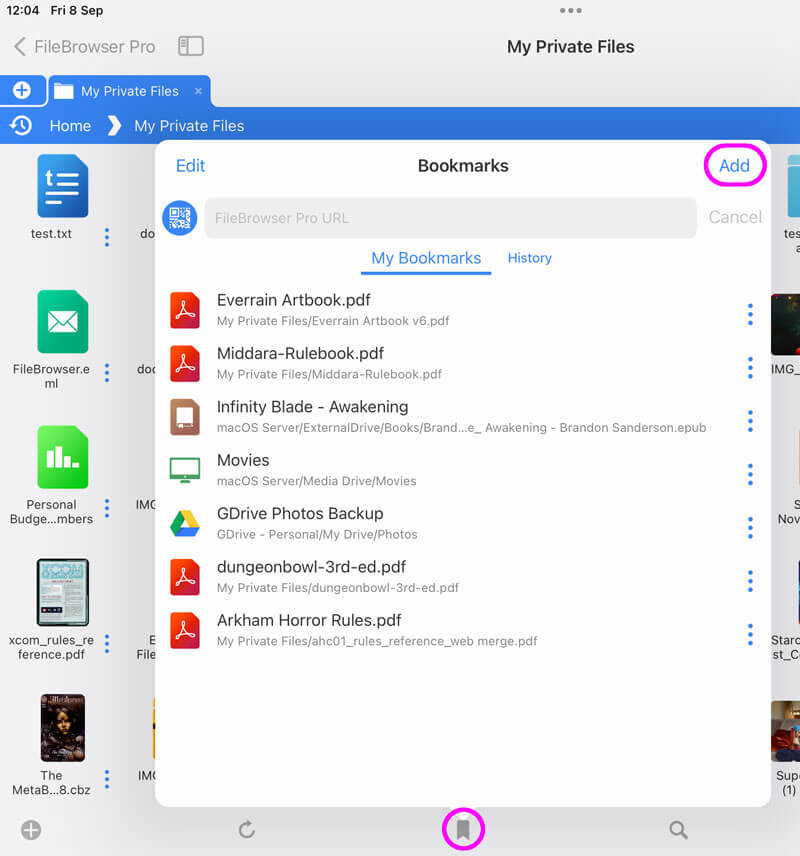Add a new tab with plus button
This screenshot has height=856, width=800.
pyautogui.click(x=22, y=90)
